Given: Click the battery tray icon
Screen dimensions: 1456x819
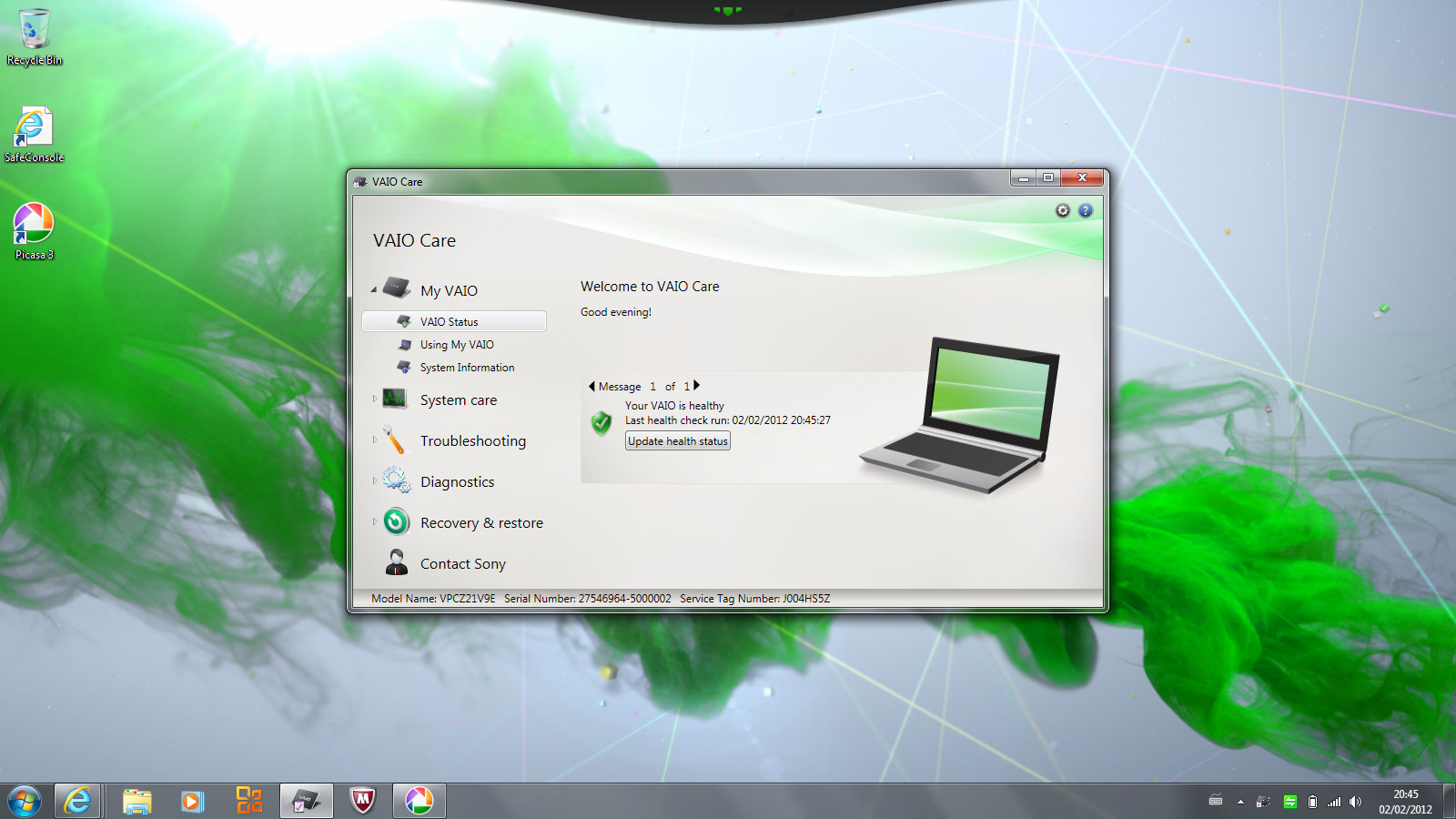Looking at the screenshot, I should click(1312, 802).
